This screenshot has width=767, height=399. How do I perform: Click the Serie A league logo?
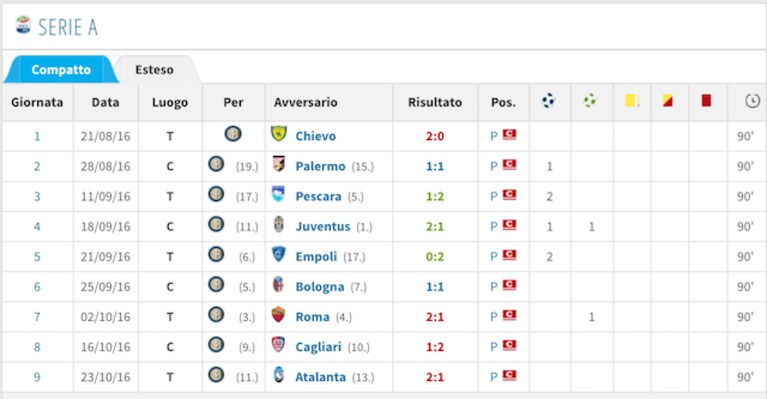23,24
